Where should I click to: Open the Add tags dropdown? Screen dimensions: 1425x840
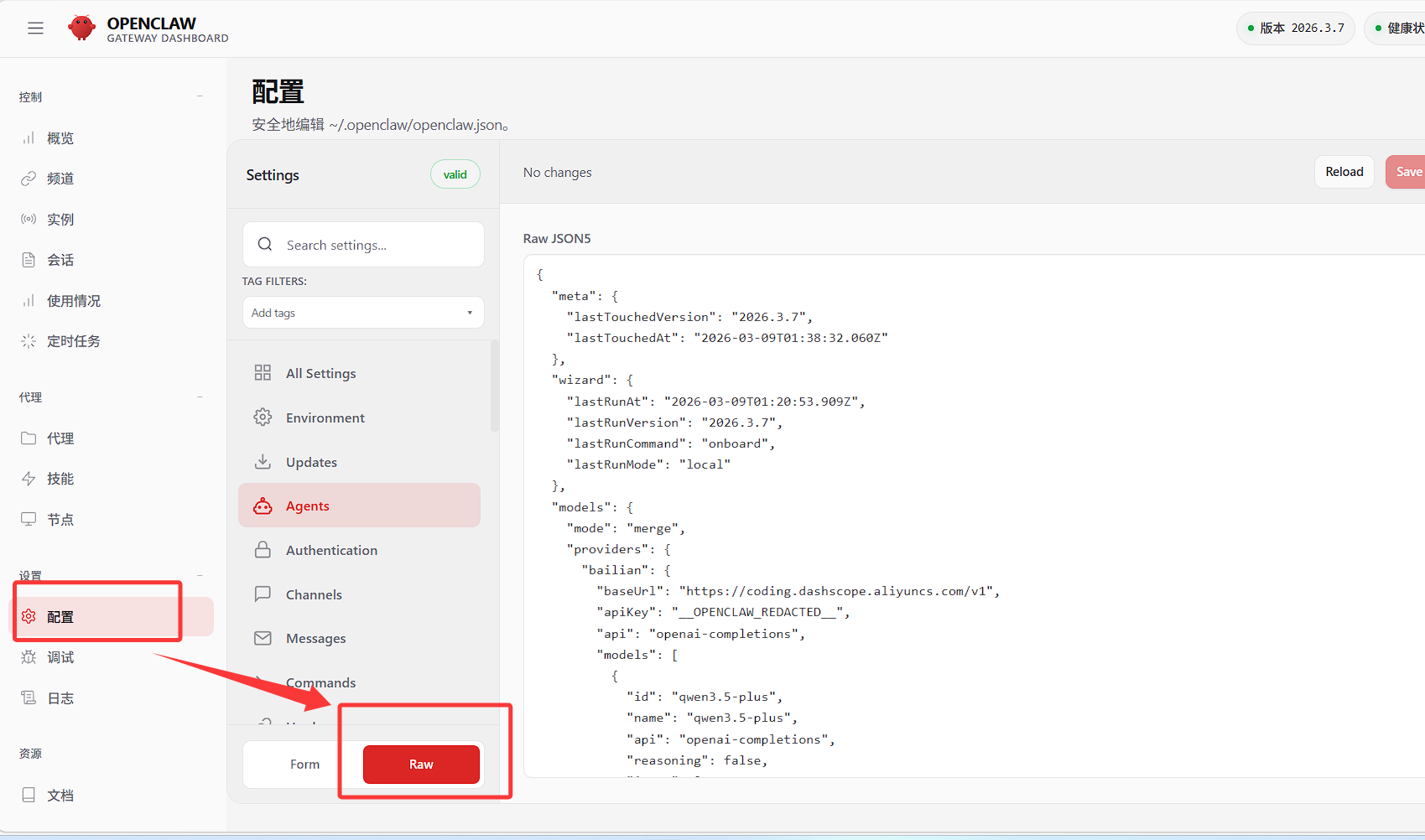point(363,313)
